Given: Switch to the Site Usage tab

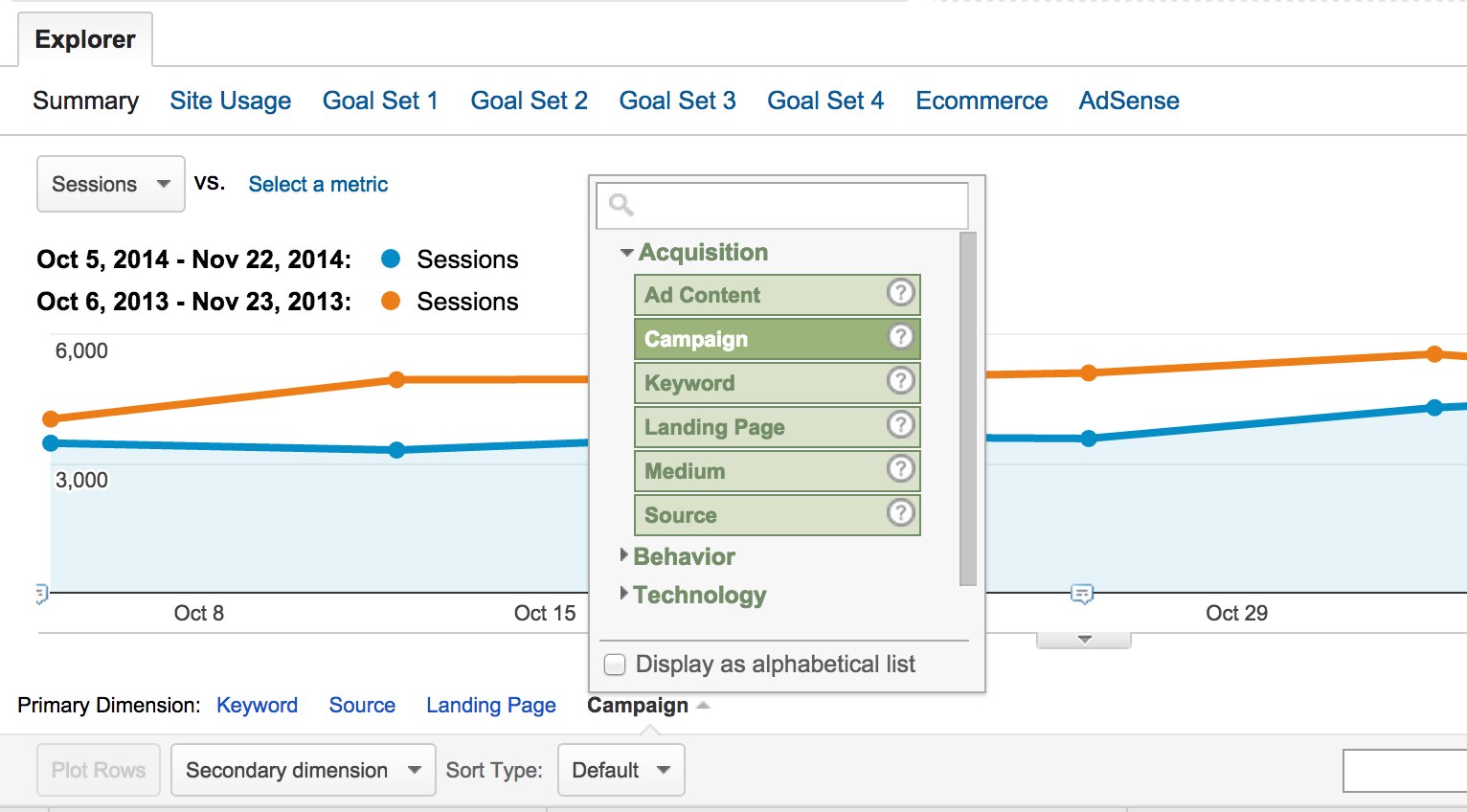Looking at the screenshot, I should [230, 101].
